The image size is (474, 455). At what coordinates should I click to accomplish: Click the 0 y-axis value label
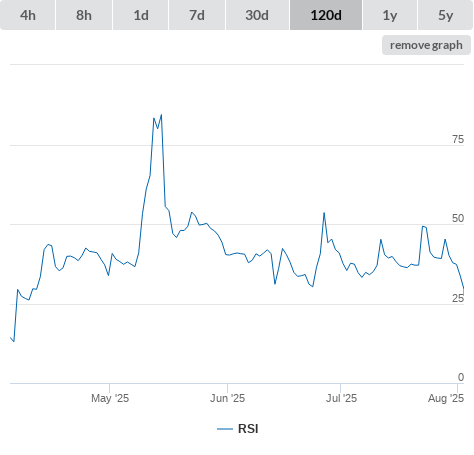pyautogui.click(x=461, y=377)
